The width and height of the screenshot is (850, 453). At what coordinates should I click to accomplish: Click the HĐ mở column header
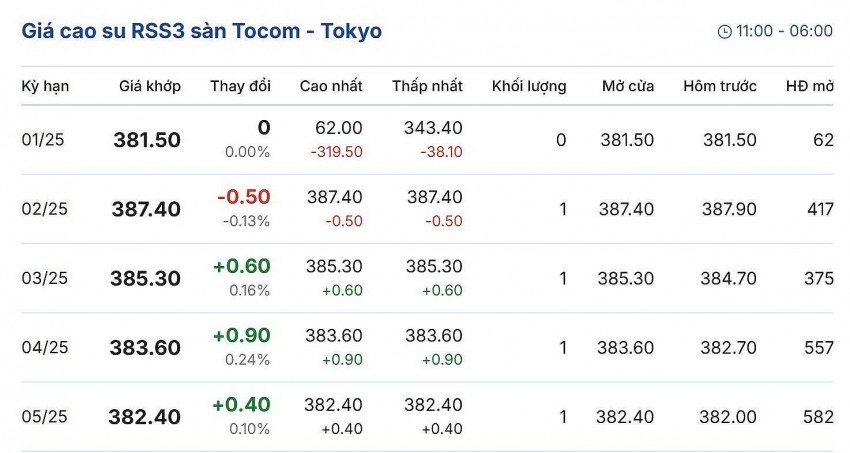click(x=809, y=86)
